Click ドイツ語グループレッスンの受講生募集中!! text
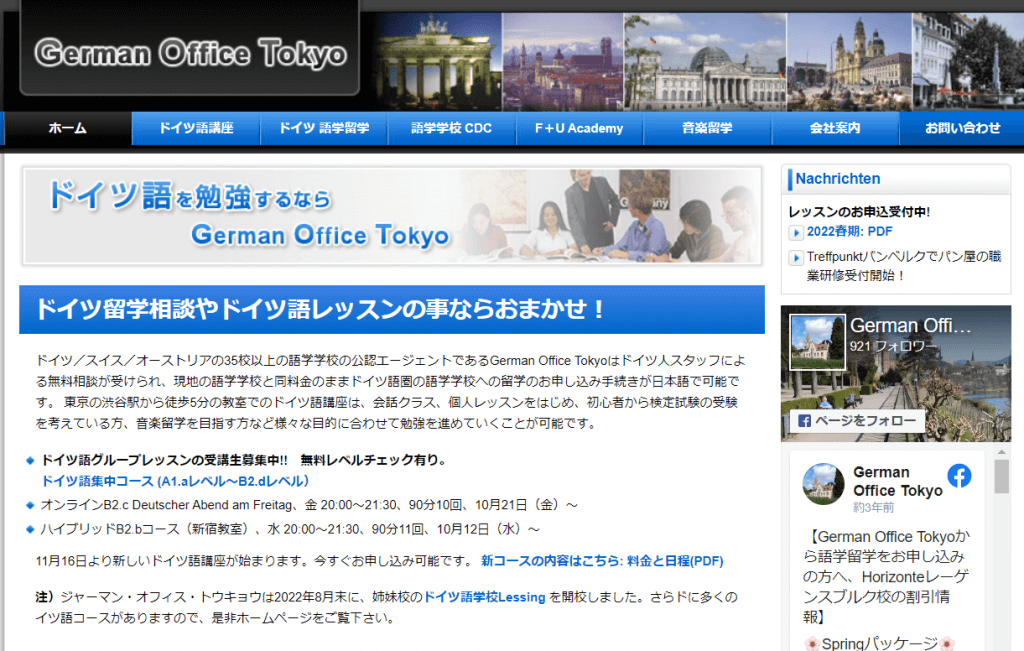Screen dimensions: 1024x651 tap(164, 460)
